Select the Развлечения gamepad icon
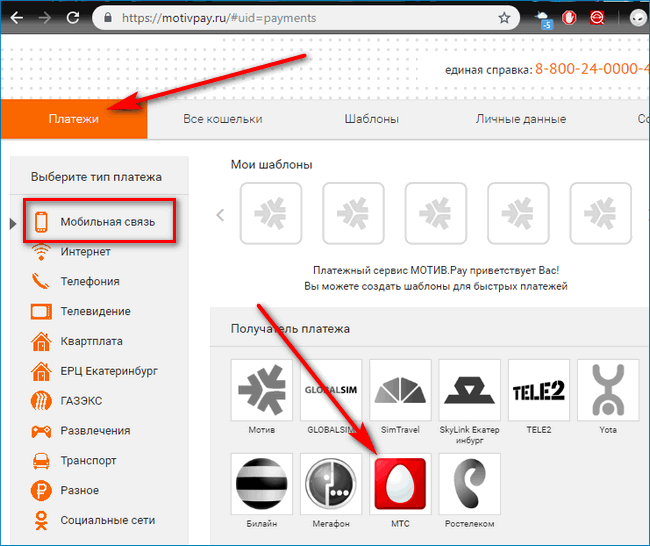 41,431
